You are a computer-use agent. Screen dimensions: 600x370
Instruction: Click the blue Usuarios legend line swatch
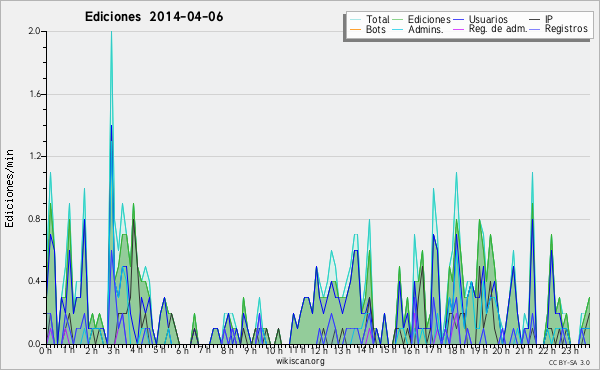458,20
